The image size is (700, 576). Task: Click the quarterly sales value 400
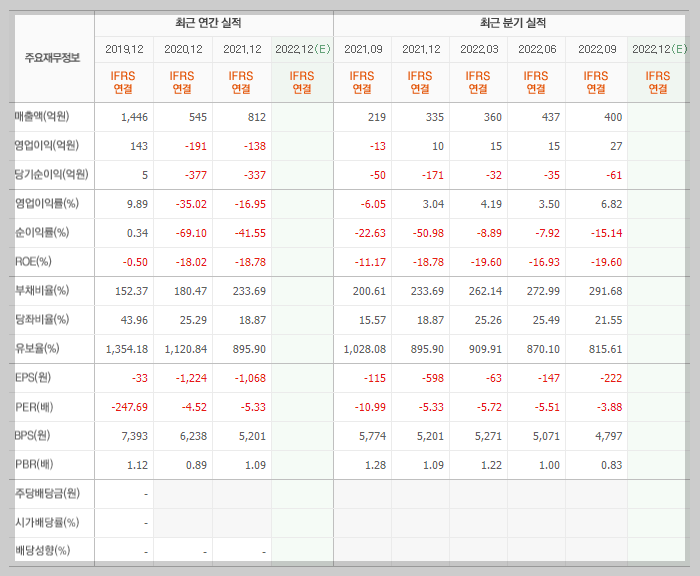click(x=613, y=117)
